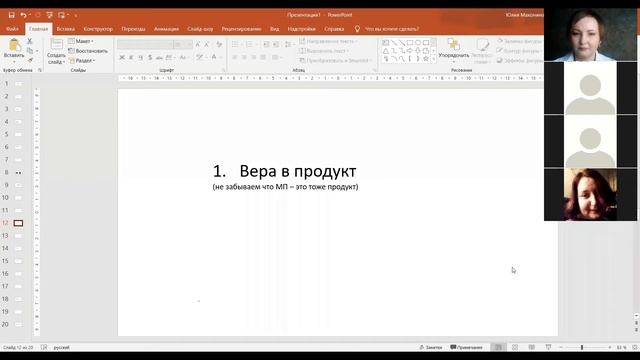Save the presentation from quick access toolbar

(x=11, y=15)
